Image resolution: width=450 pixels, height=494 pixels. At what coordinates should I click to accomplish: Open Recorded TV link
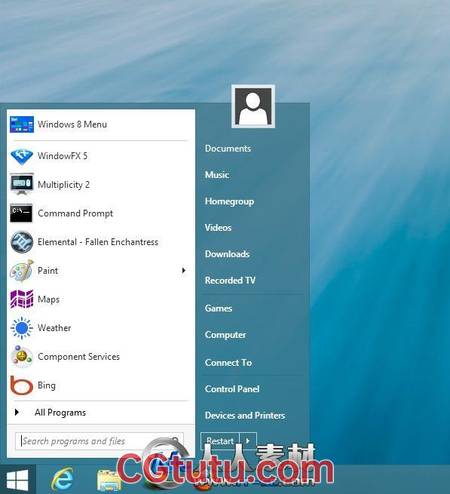click(x=230, y=280)
